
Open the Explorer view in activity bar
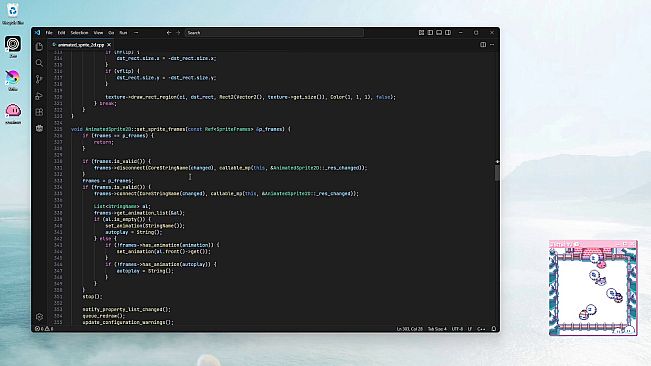39,46
